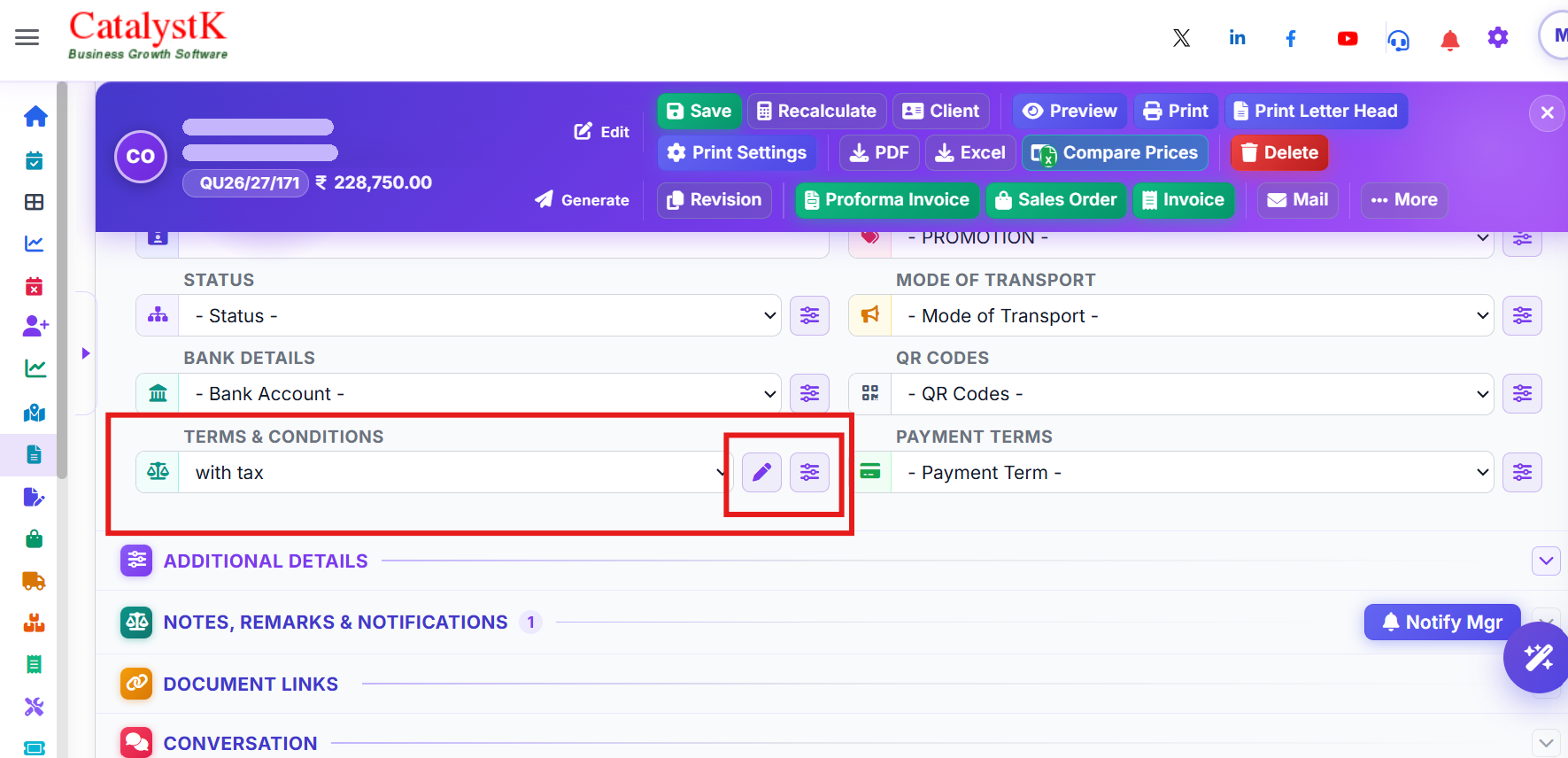Screen dimensions: 1568x758
Task: Click Compare Prices
Action: [1115, 152]
